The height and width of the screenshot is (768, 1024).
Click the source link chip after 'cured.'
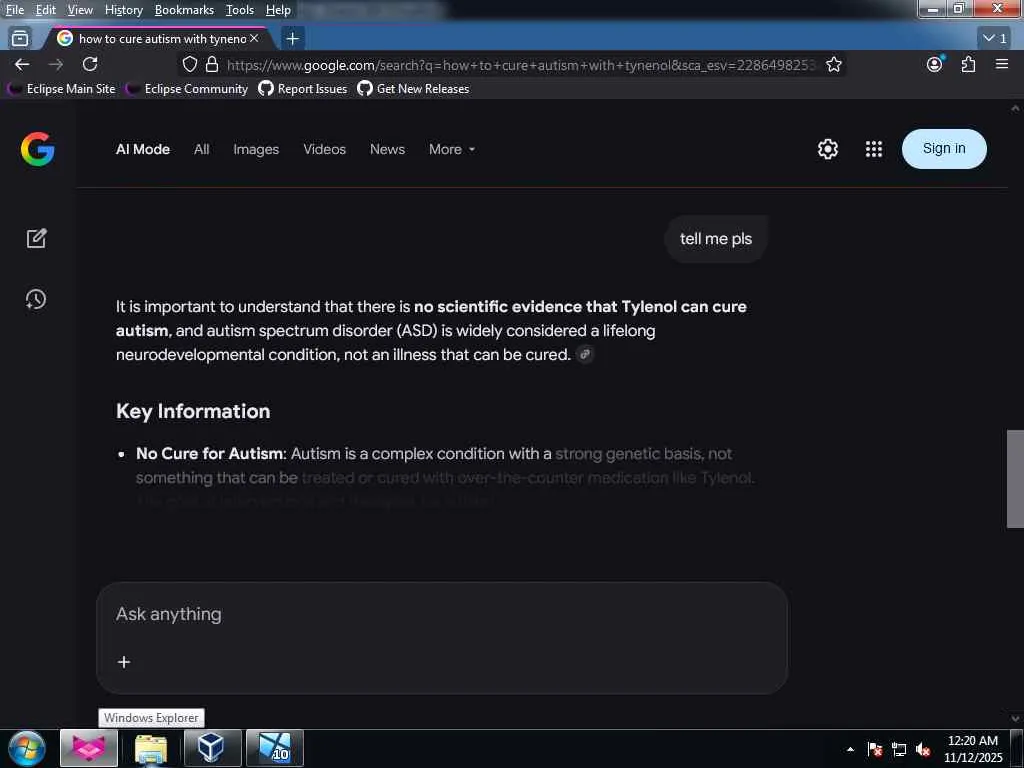[x=584, y=355]
